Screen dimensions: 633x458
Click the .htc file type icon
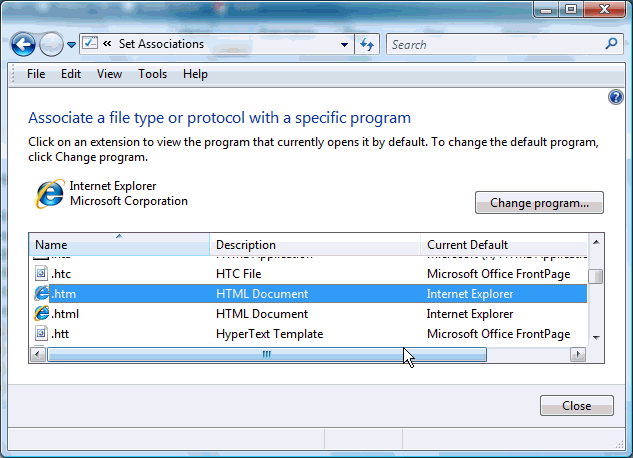[41, 274]
